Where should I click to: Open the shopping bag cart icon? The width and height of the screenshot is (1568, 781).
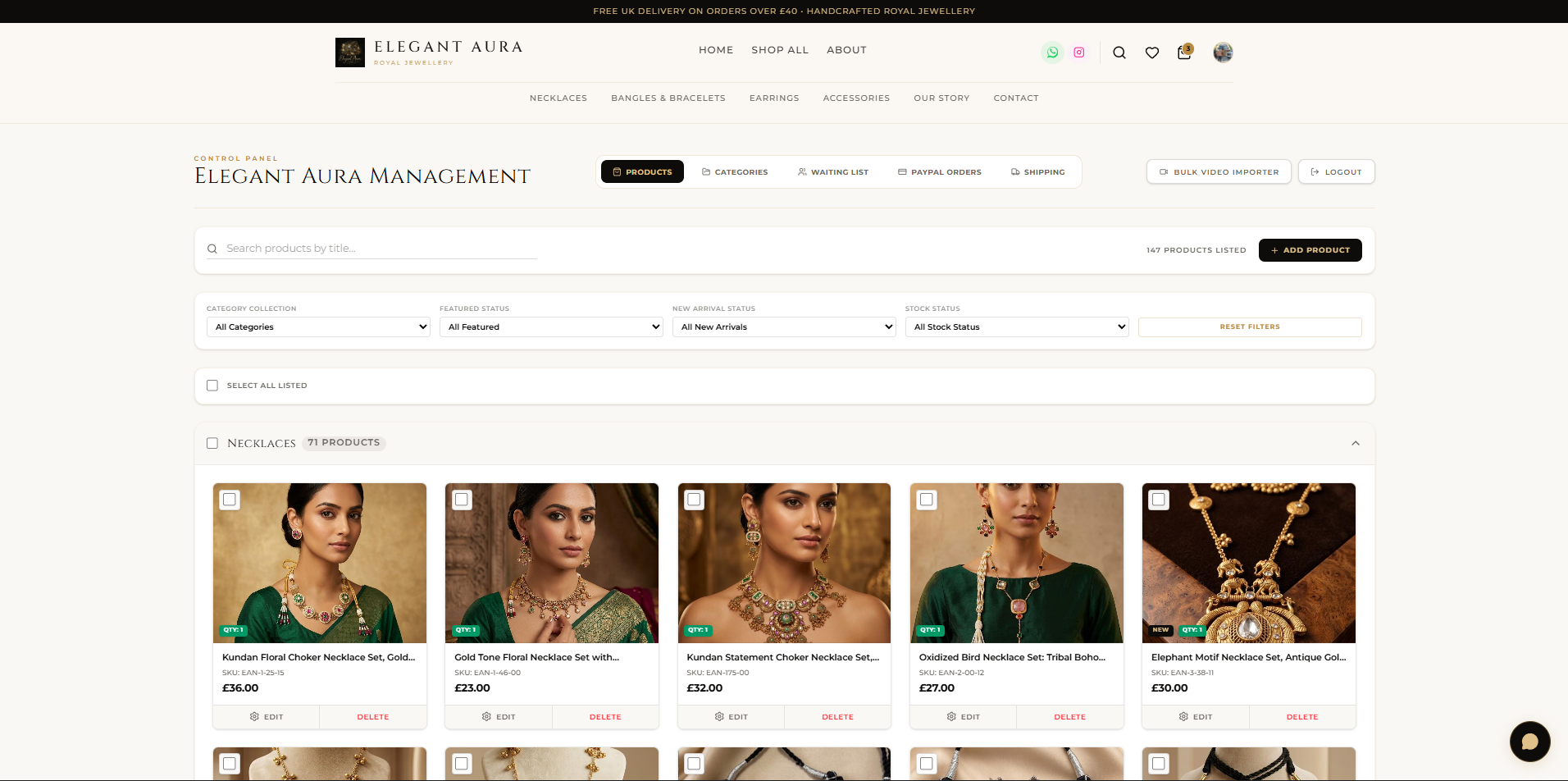coord(1184,53)
